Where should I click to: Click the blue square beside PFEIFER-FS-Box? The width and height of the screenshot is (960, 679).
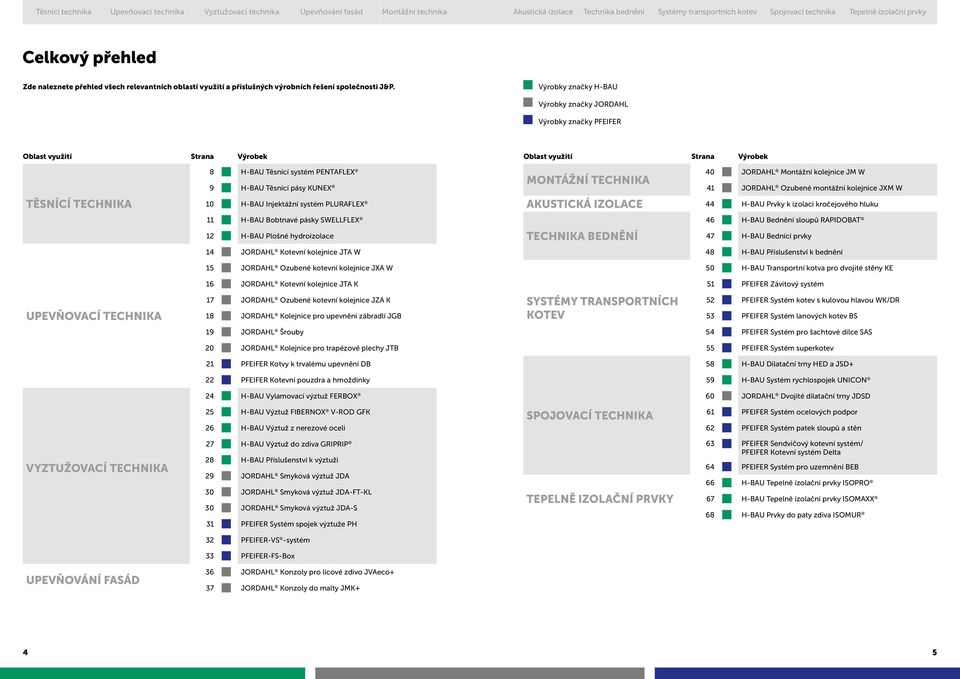tap(227, 556)
